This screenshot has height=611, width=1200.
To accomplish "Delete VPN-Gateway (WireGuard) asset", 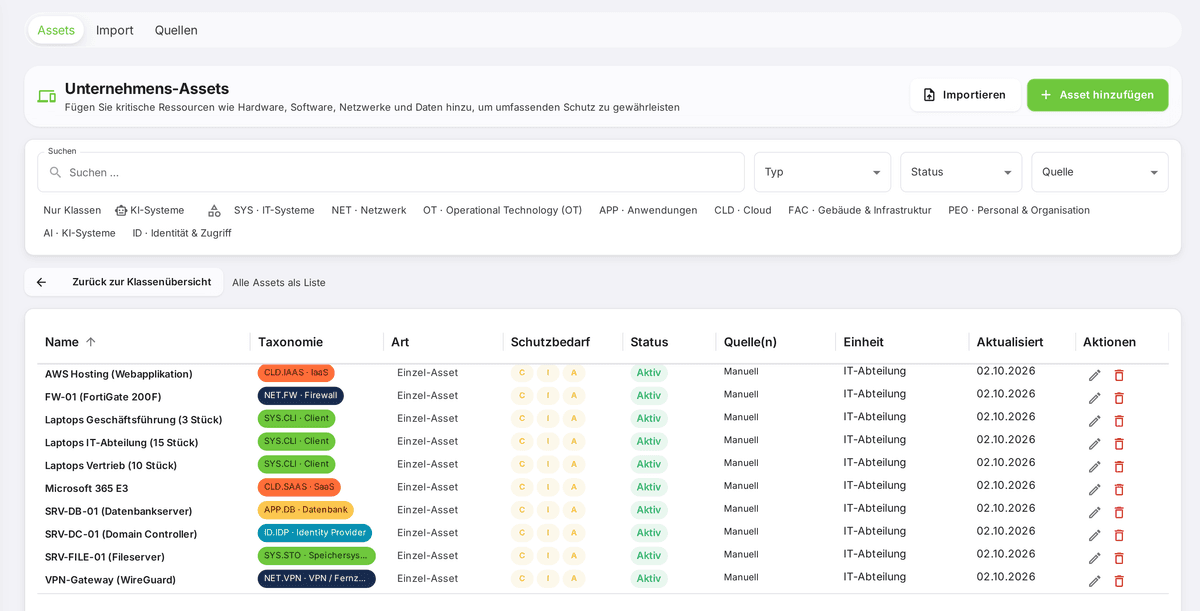I will coord(1119,582).
